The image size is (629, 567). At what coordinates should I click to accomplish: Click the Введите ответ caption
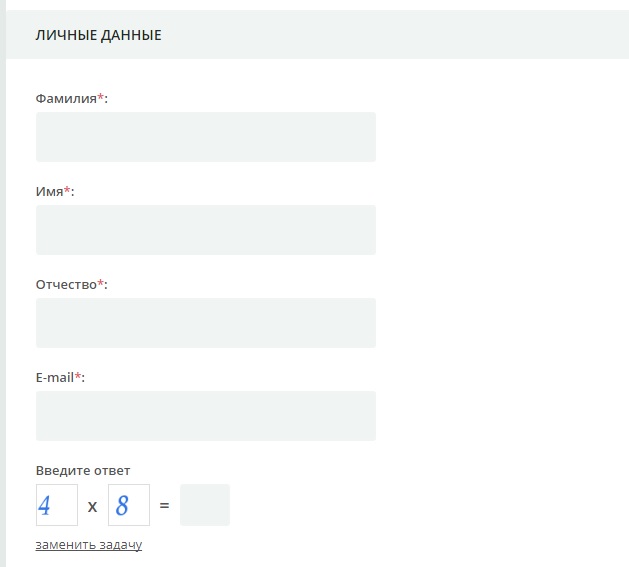point(83,470)
